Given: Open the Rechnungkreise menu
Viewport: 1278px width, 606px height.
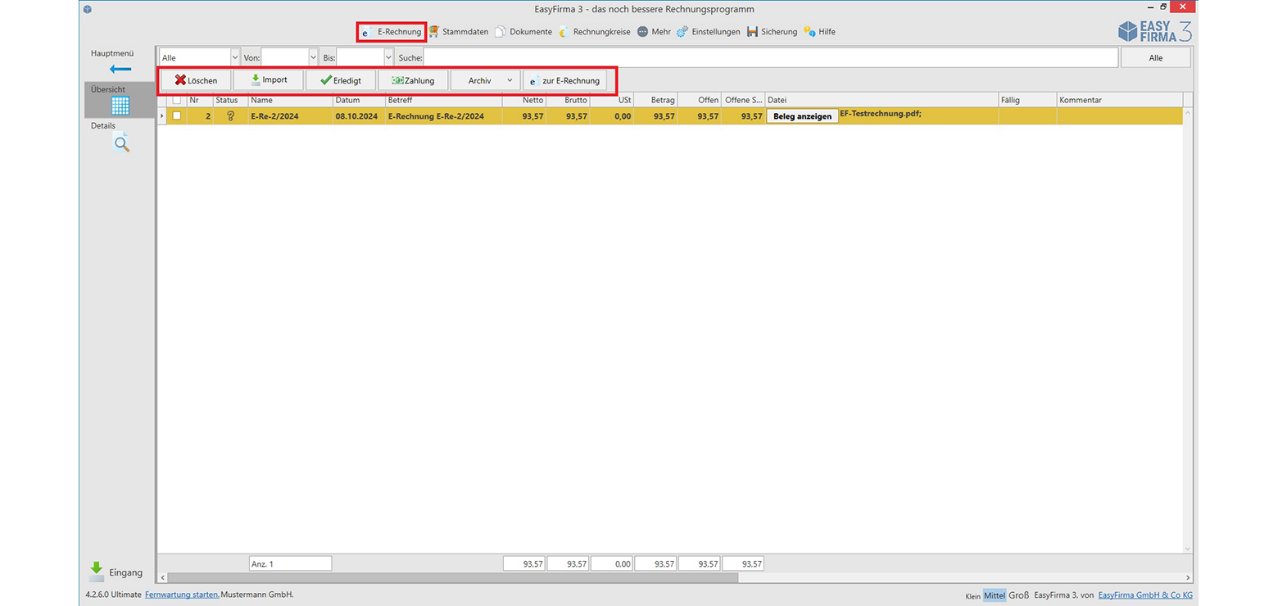Looking at the screenshot, I should pos(594,32).
